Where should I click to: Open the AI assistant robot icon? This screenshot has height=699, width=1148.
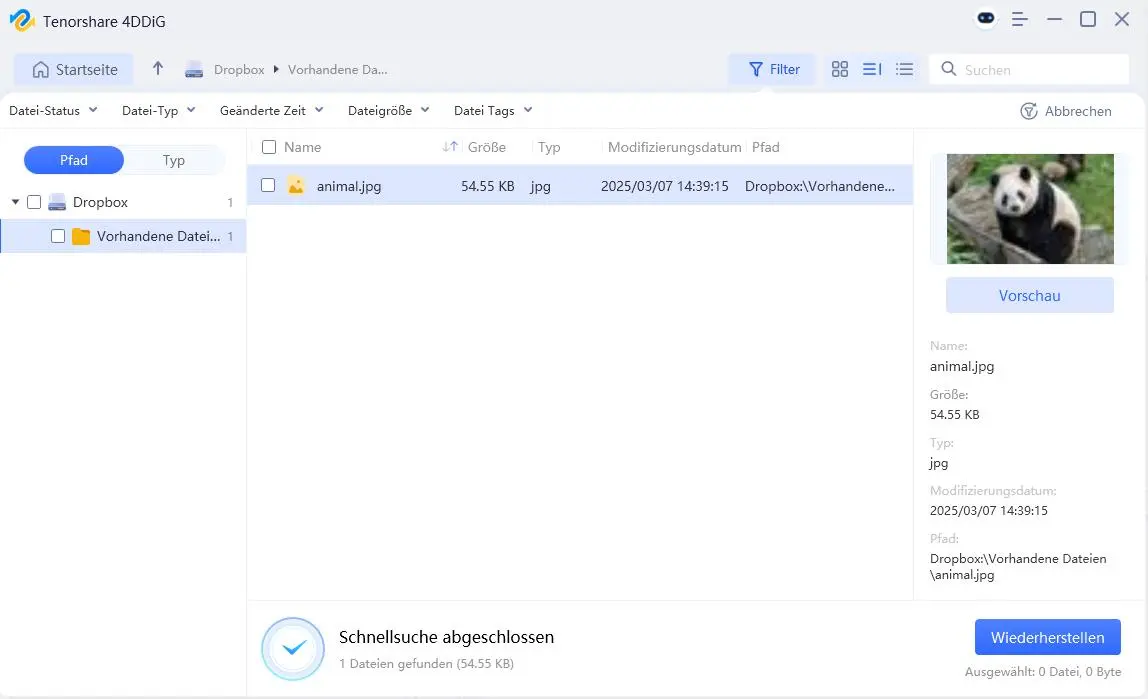point(986,18)
